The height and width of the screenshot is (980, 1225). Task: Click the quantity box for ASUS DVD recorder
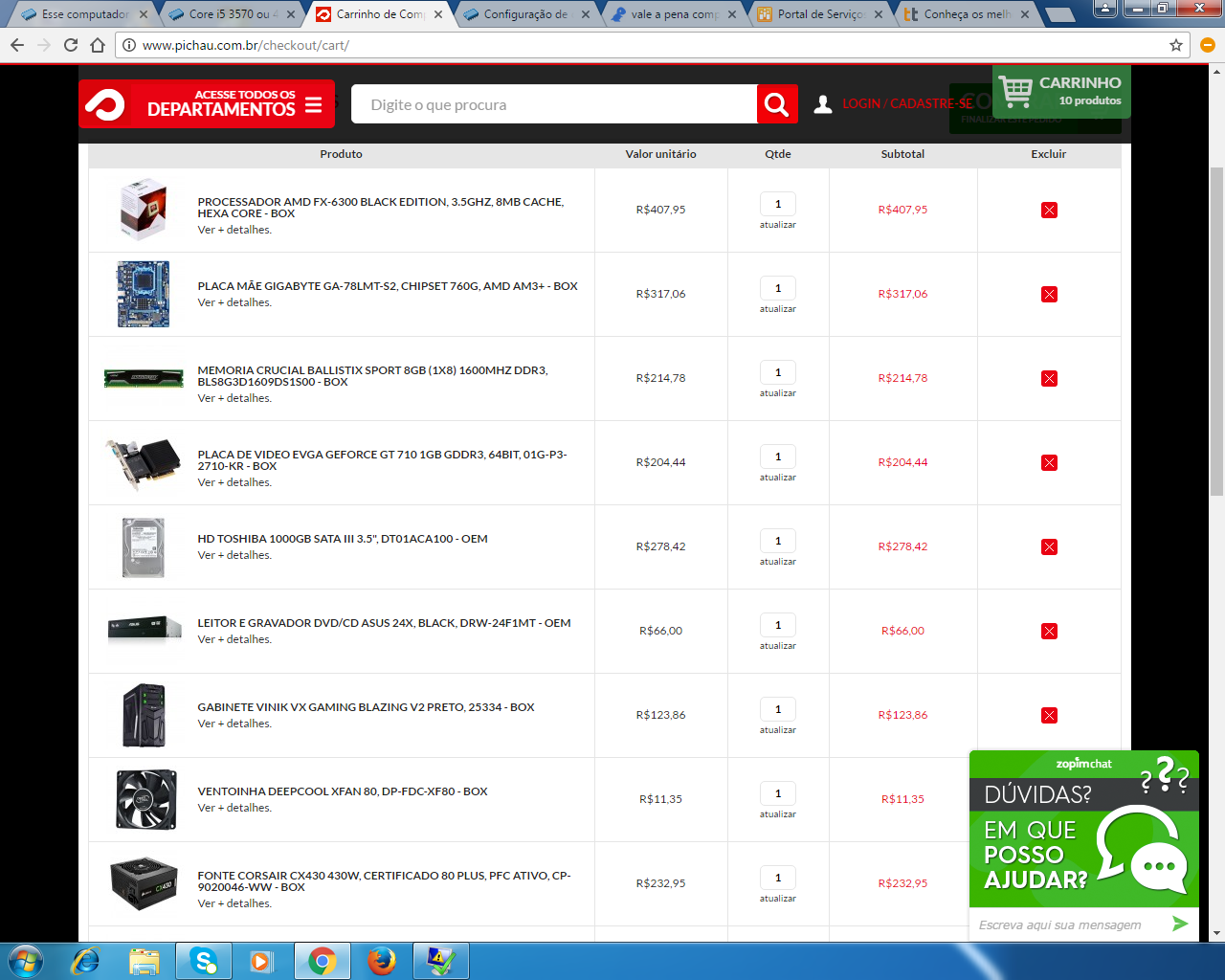[777, 625]
